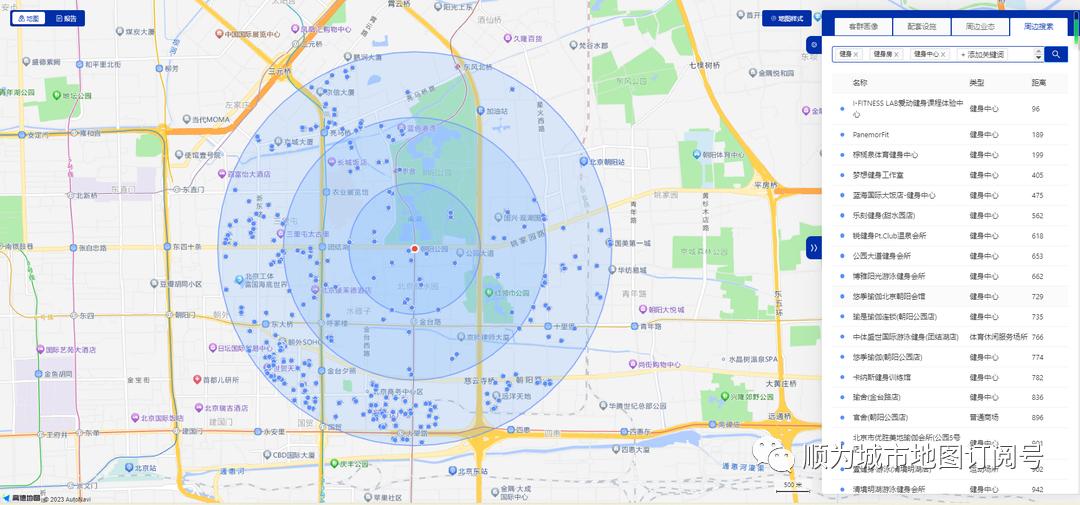1080x505 pixels.
Task: Open the 配套设施 tab
Action: (x=922, y=27)
